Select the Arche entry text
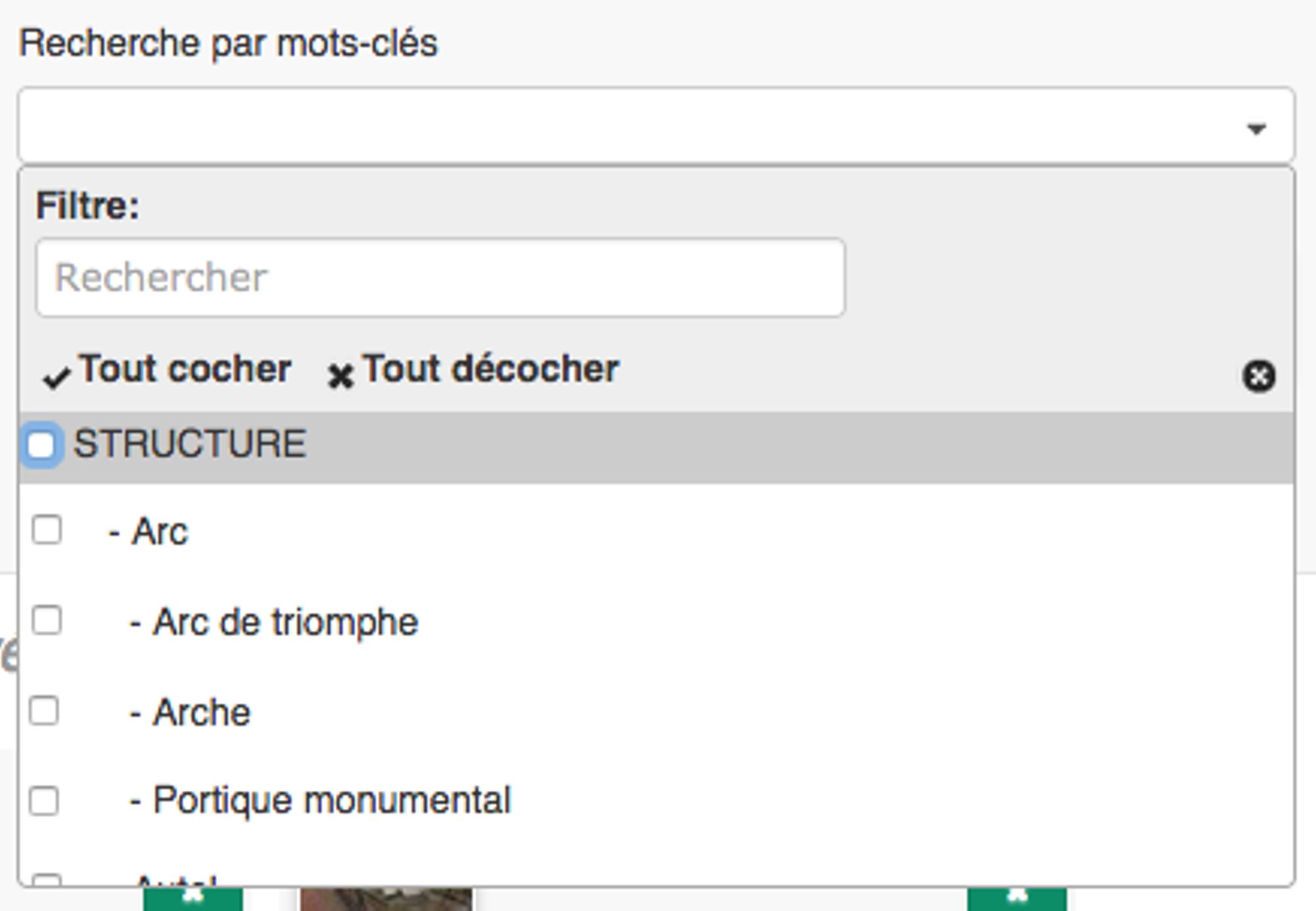Image resolution: width=1316 pixels, height=911 pixels. (201, 712)
